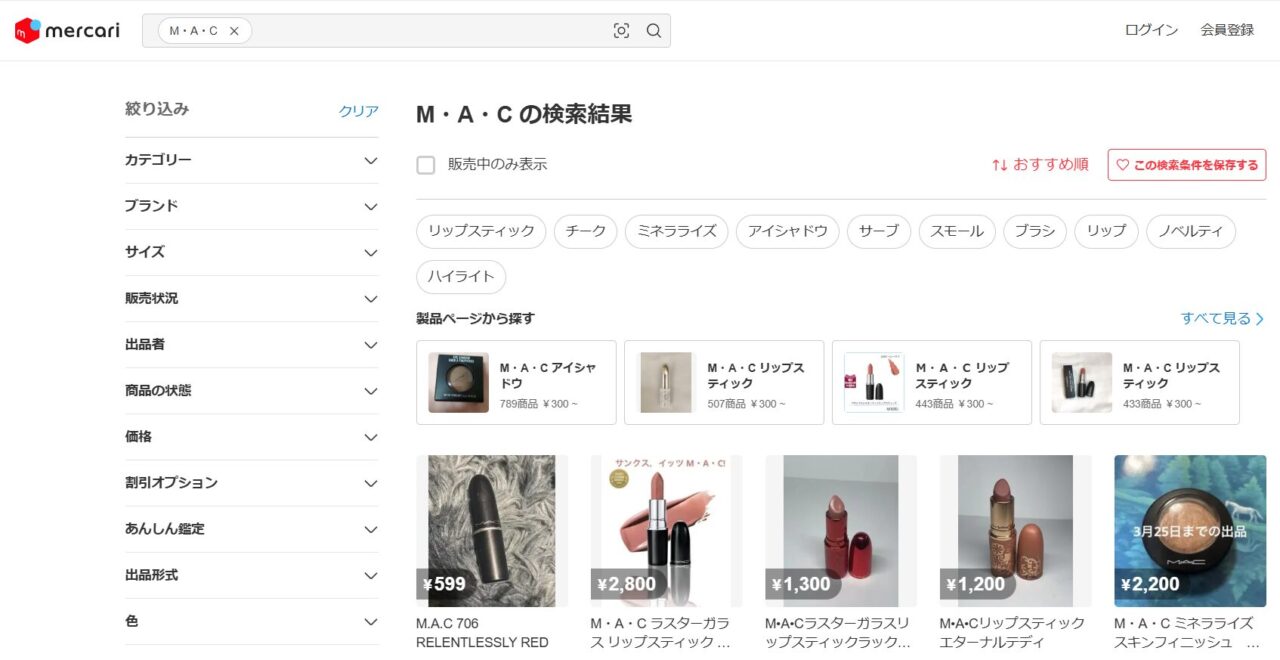
Task: Select the スモール keyword chip
Action: point(957,231)
